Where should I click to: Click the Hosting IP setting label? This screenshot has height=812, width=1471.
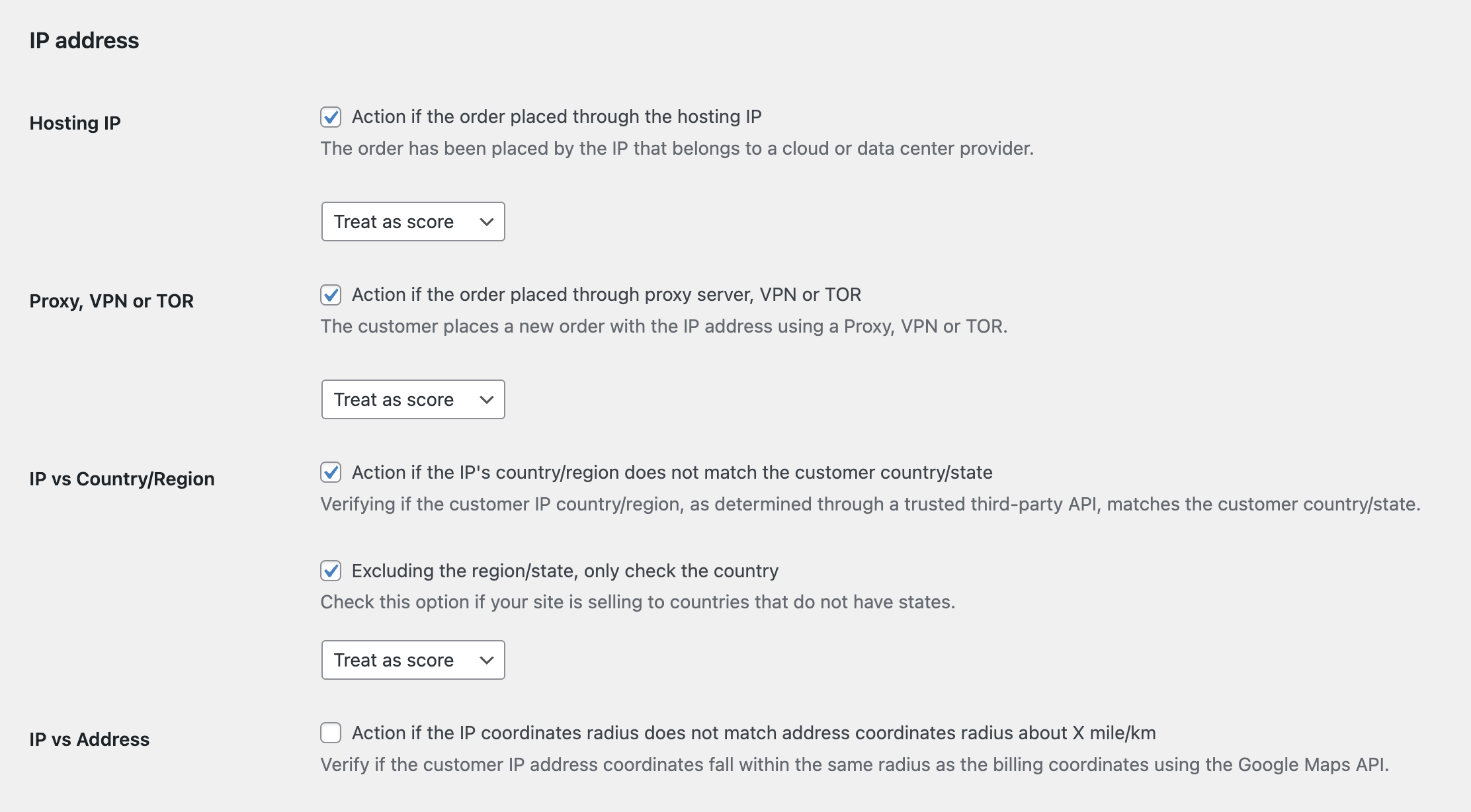click(x=75, y=123)
